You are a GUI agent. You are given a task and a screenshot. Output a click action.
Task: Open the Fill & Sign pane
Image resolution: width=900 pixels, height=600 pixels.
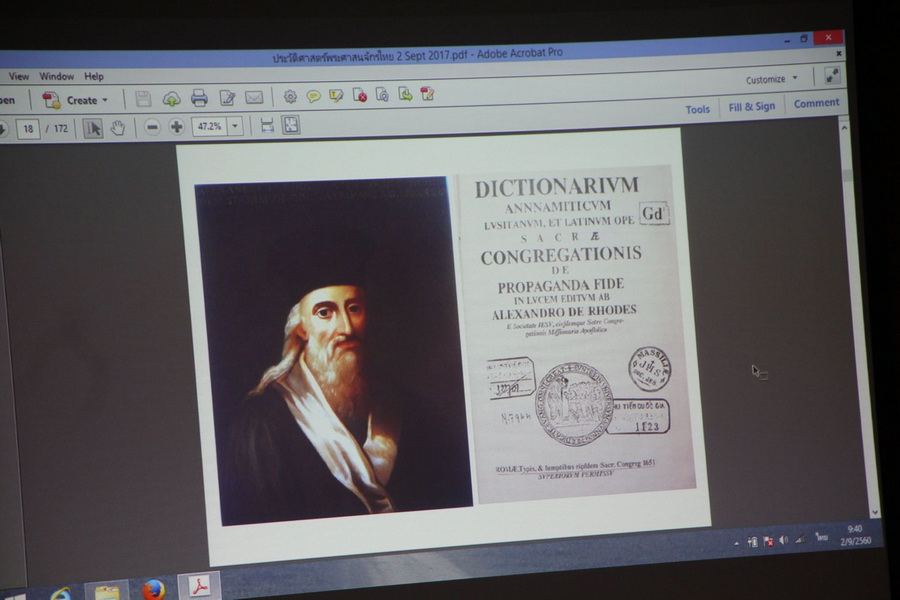tap(751, 107)
